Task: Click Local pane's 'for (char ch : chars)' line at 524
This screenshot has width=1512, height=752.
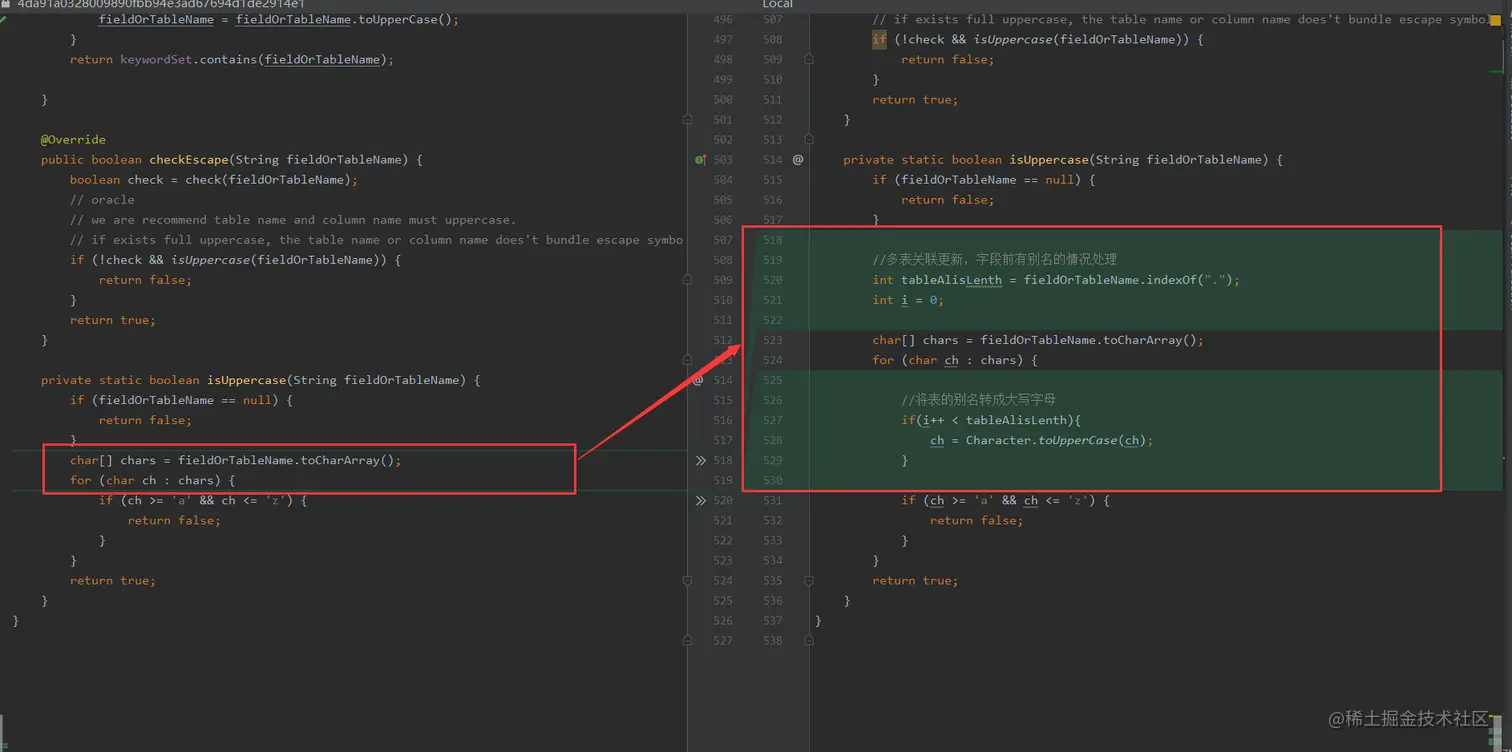Action: click(955, 360)
